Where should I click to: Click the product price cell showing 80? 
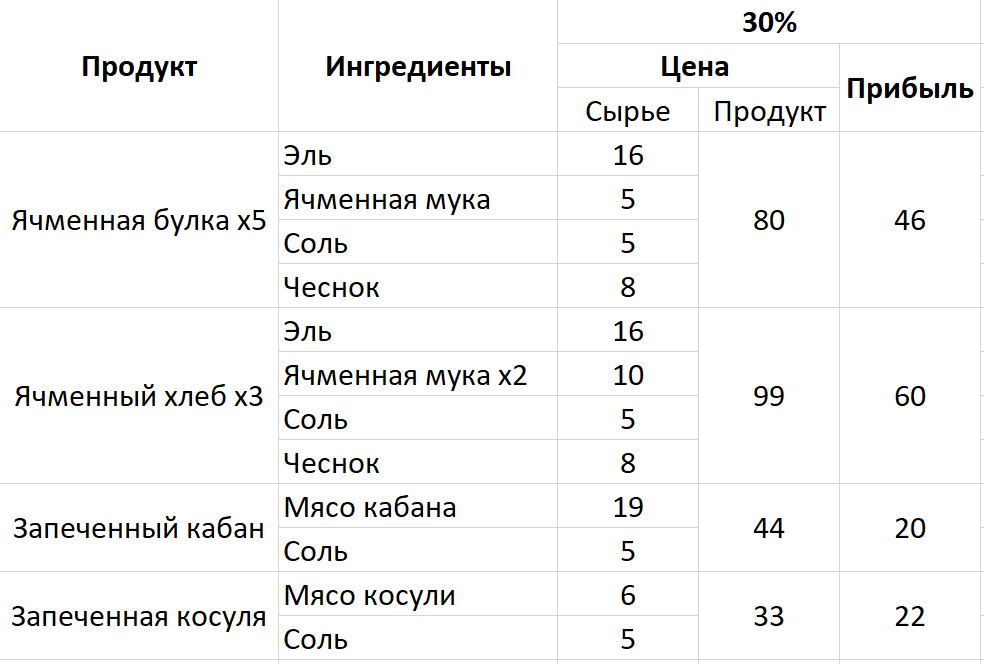coord(768,221)
